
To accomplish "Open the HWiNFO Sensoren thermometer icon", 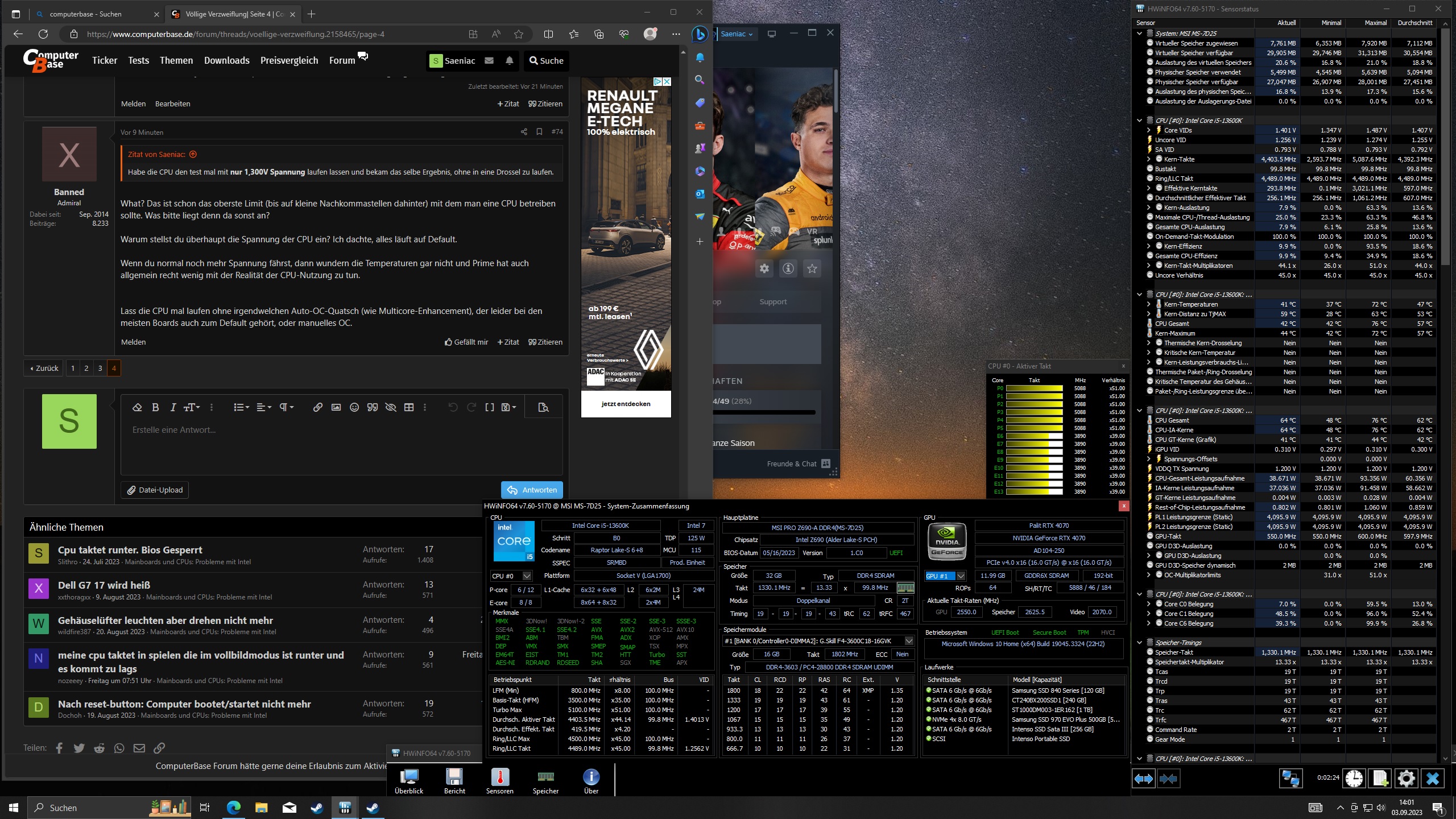I will [499, 778].
